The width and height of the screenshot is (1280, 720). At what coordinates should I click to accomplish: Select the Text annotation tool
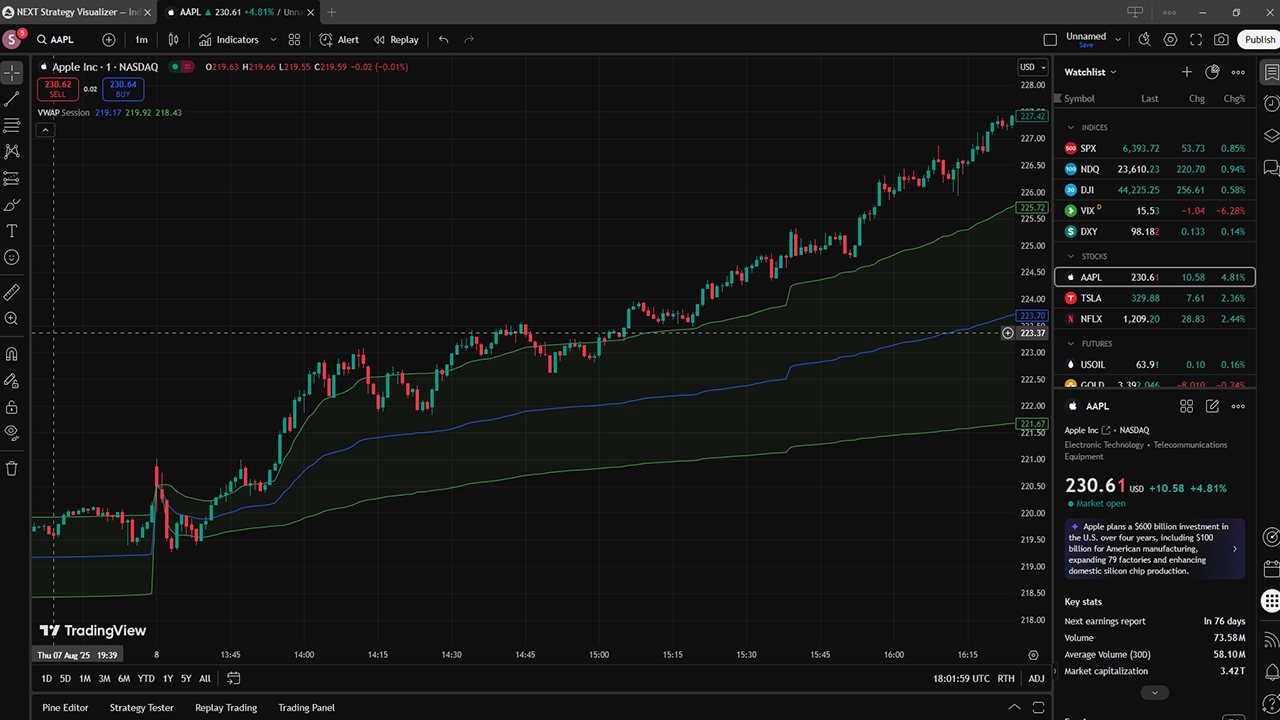tap(12, 231)
